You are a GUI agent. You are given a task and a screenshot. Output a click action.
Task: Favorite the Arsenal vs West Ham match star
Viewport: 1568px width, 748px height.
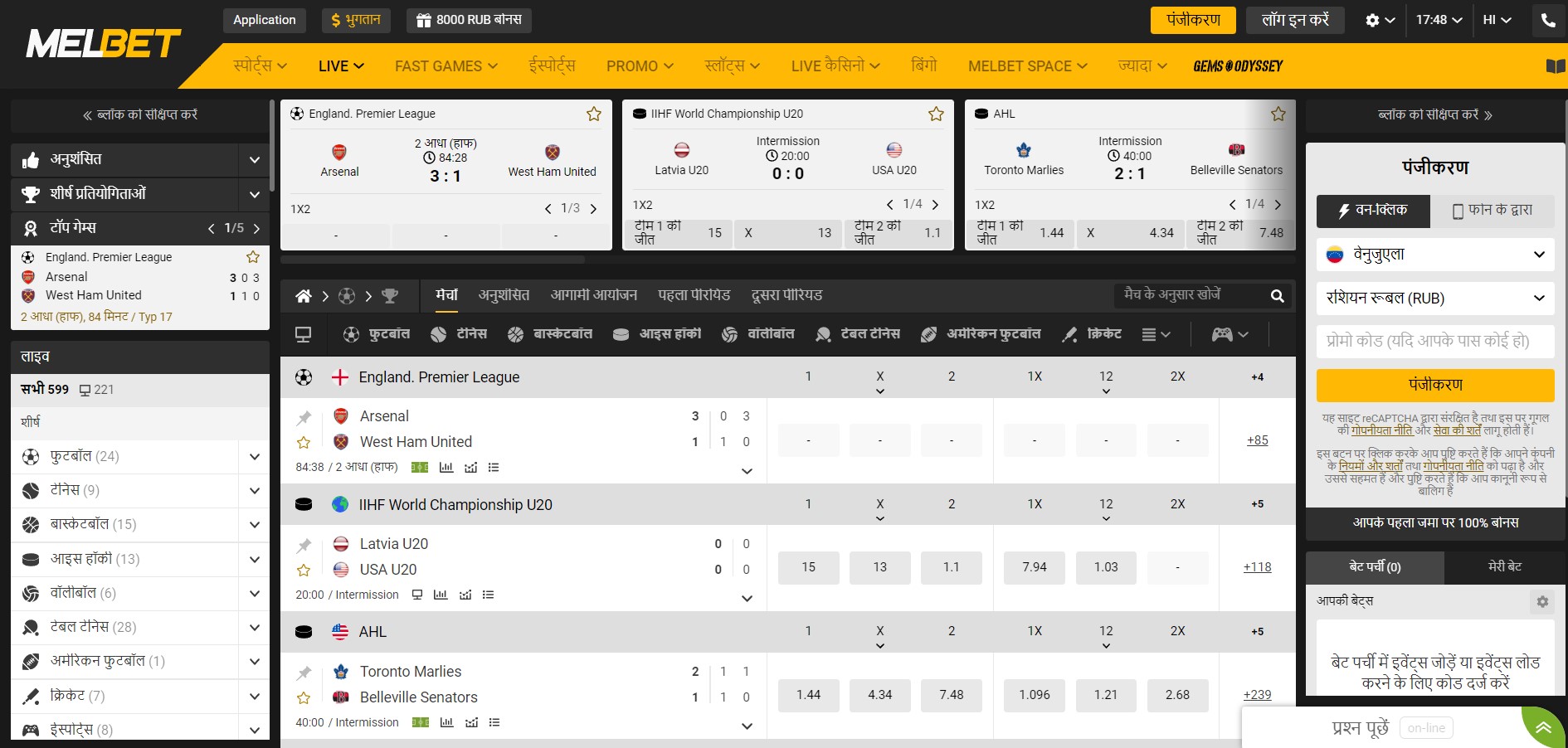point(304,443)
